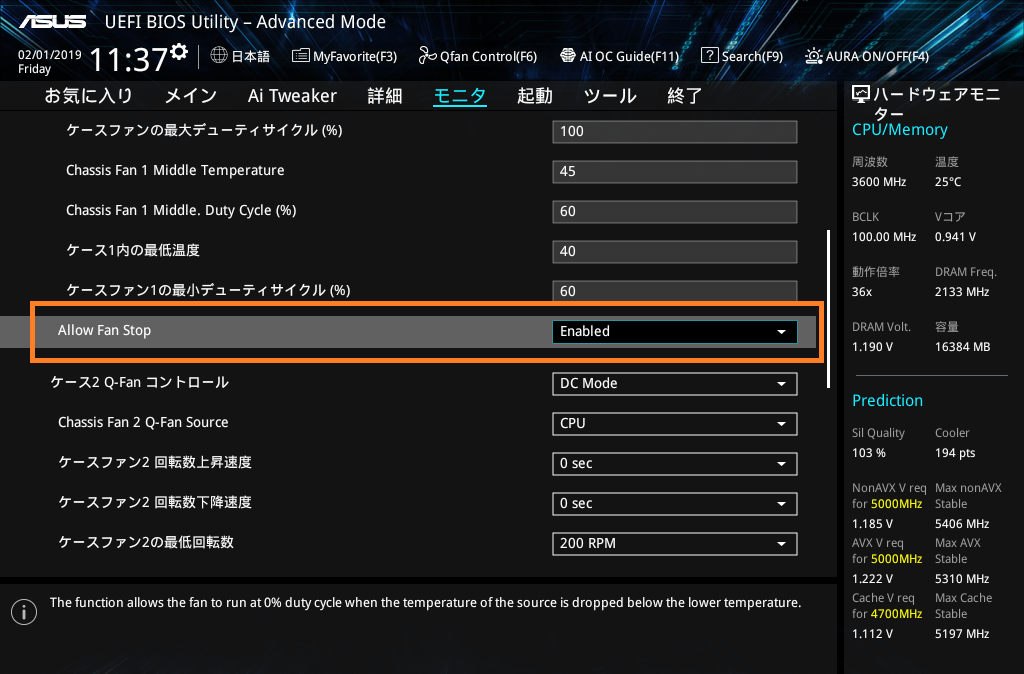Select the ケースファン2の最低回転数 label
1024x674 pixels.
pyautogui.click(x=146, y=542)
